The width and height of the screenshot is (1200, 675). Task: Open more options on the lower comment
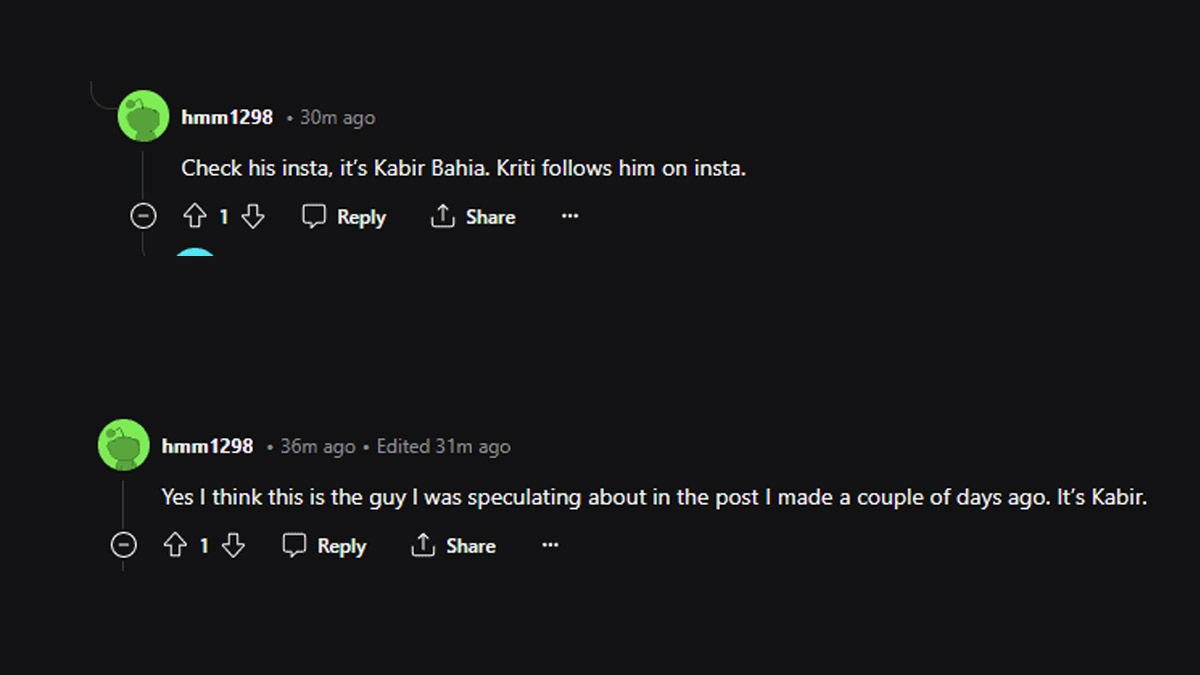tap(550, 545)
